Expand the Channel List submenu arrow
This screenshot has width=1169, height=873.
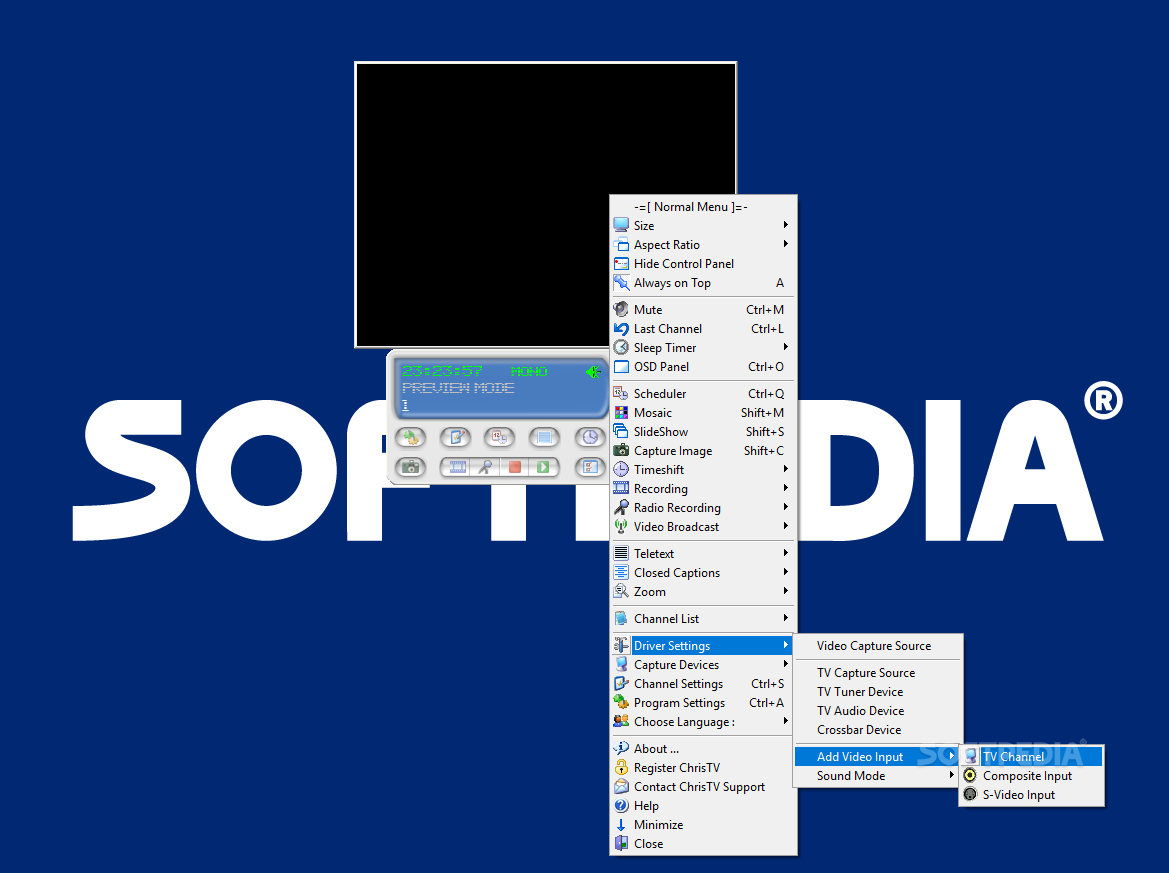click(786, 618)
